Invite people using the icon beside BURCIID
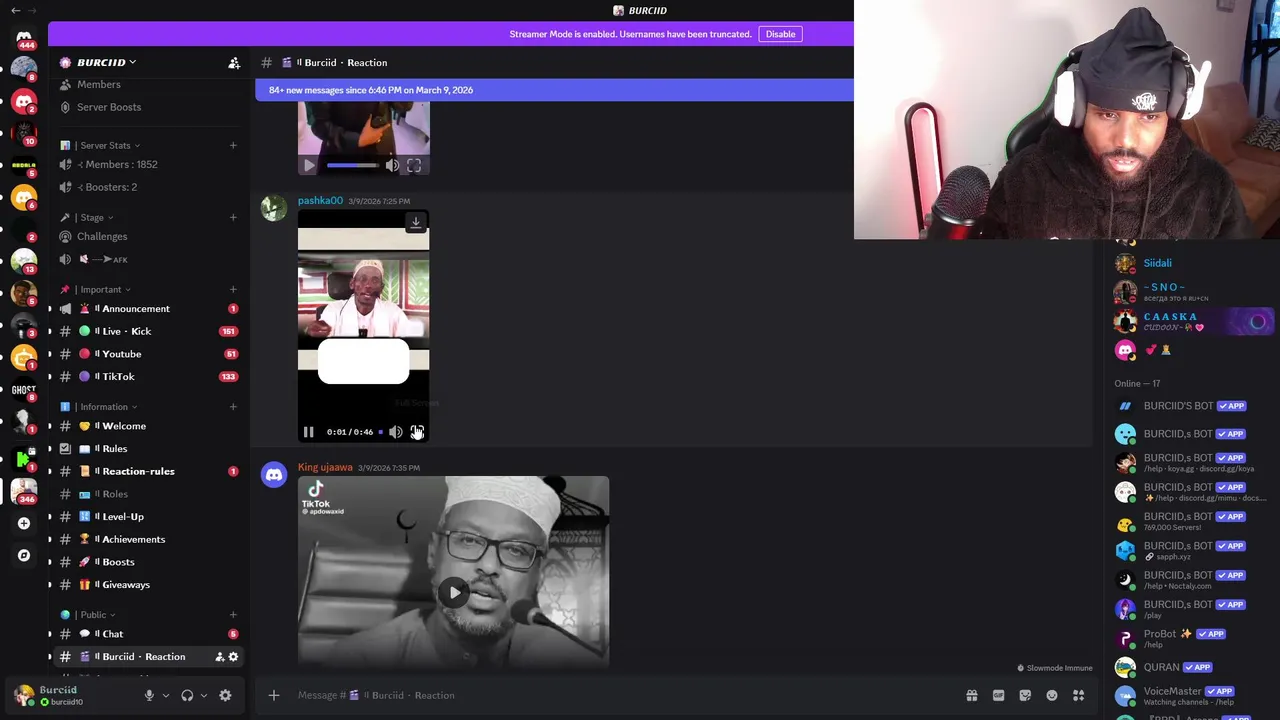This screenshot has height=720, width=1280. pyautogui.click(x=234, y=63)
